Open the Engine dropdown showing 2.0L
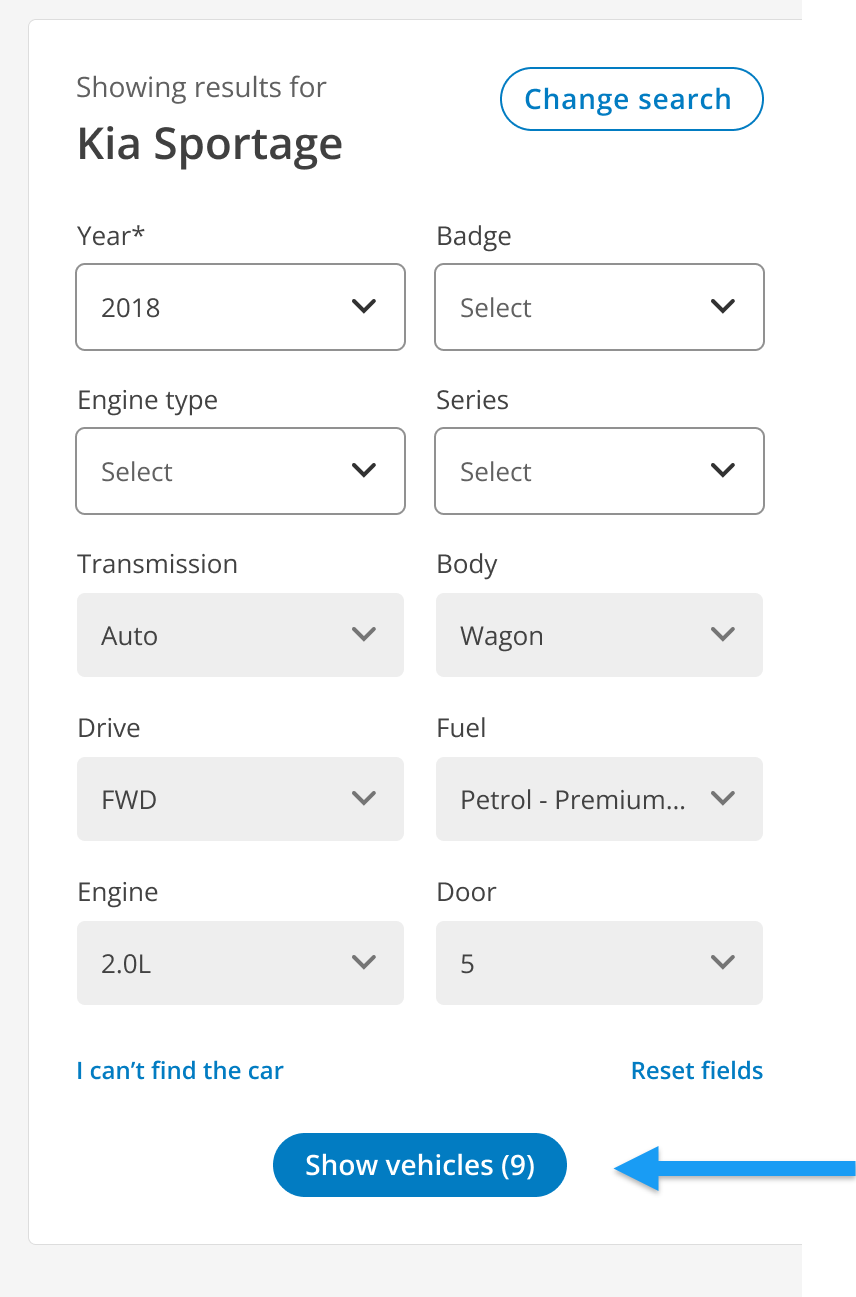This screenshot has width=856, height=1297. tap(240, 962)
